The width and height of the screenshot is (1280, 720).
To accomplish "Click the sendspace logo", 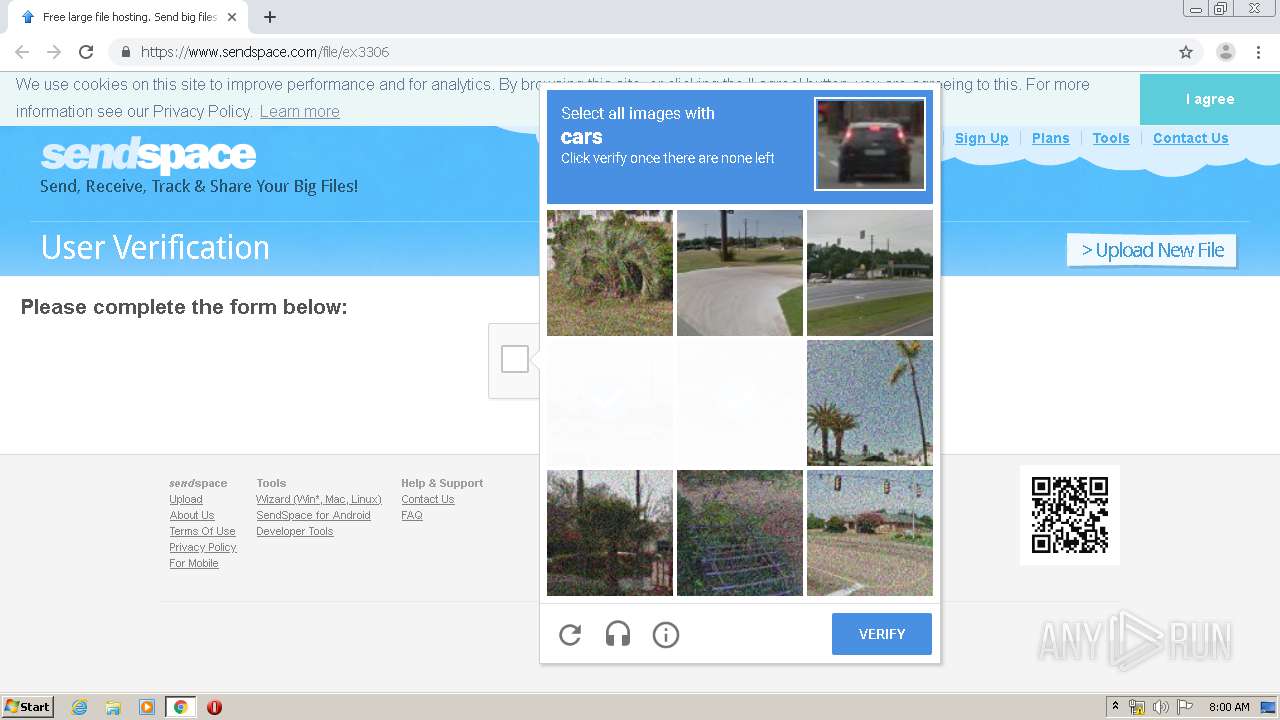I will (x=149, y=155).
